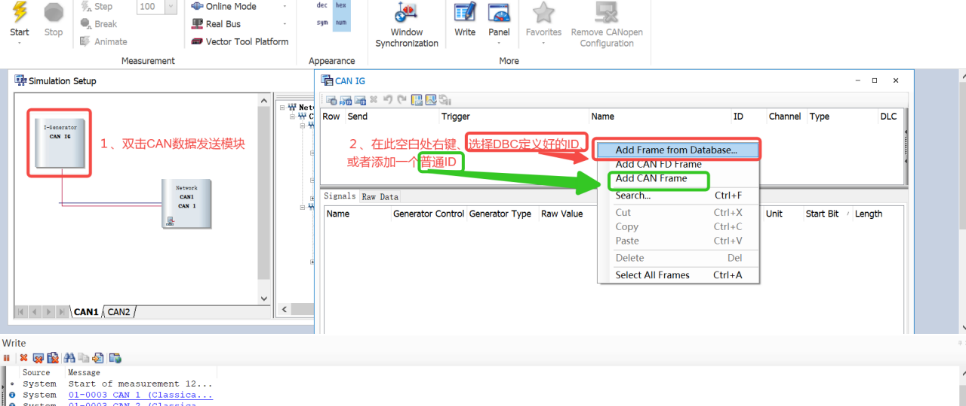Click the add CAN FD frame toolbar icon
966x406 pixels.
(346, 100)
